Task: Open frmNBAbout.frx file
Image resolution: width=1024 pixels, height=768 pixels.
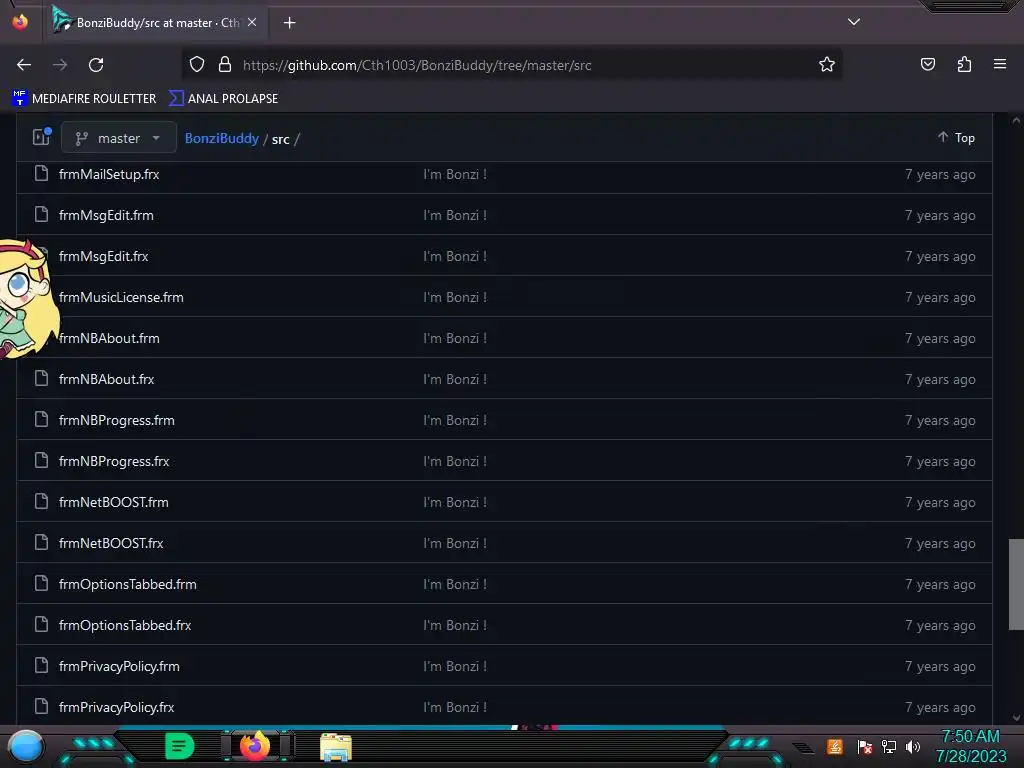Action: coord(106,379)
